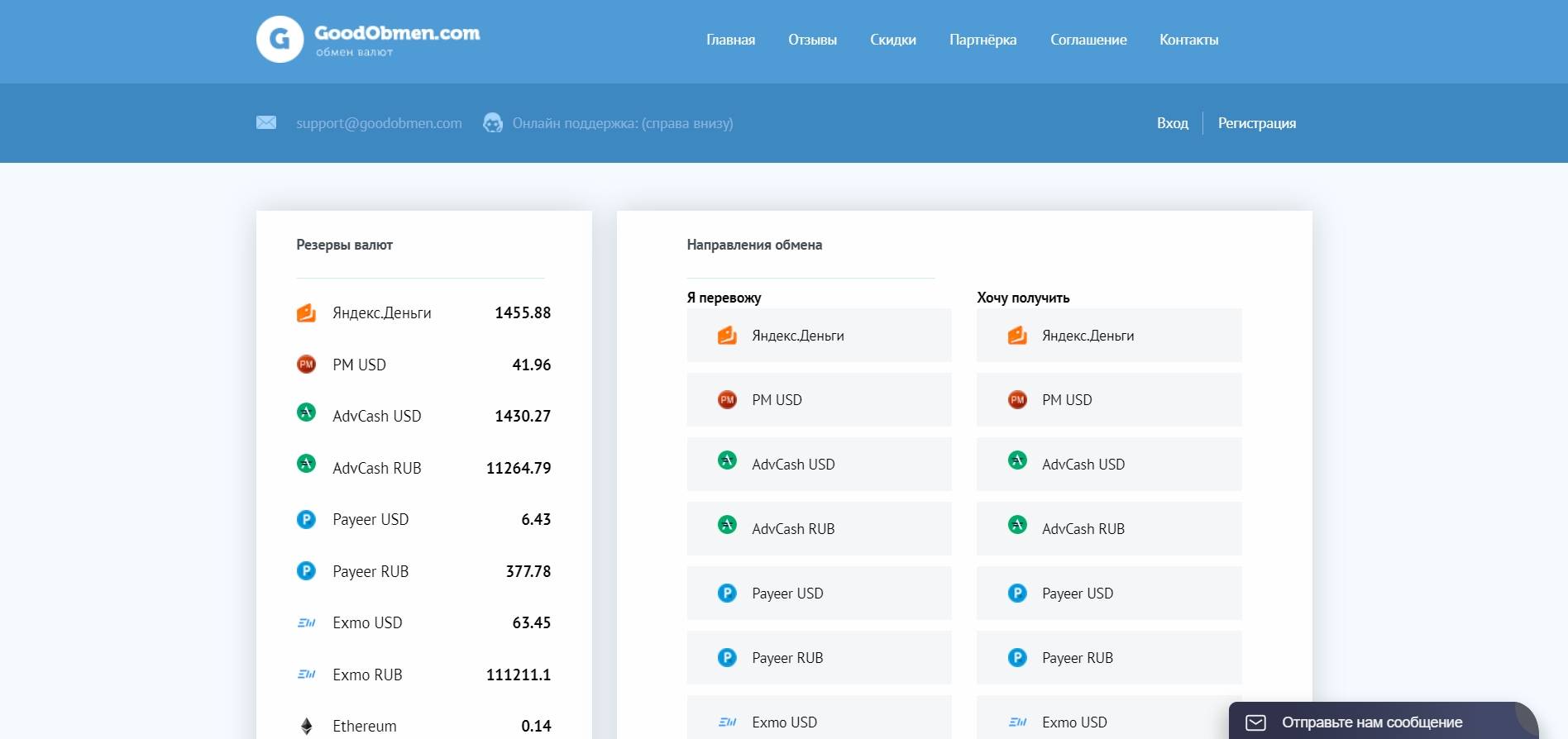Click the reserve value 63.45
The image size is (1568, 739).
(531, 622)
